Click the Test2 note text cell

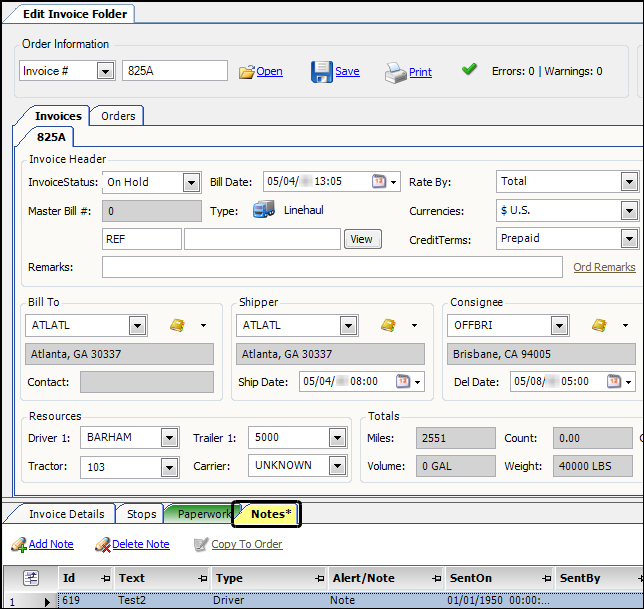pos(162,600)
